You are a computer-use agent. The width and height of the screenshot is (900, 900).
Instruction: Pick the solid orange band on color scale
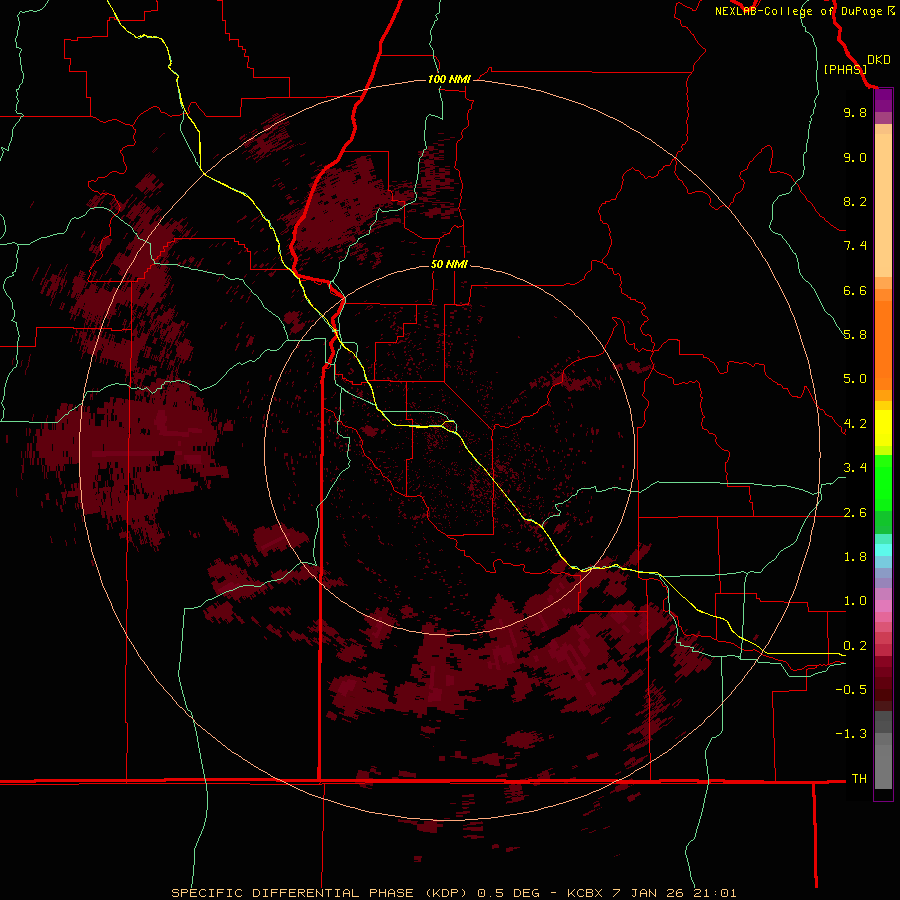(x=883, y=346)
